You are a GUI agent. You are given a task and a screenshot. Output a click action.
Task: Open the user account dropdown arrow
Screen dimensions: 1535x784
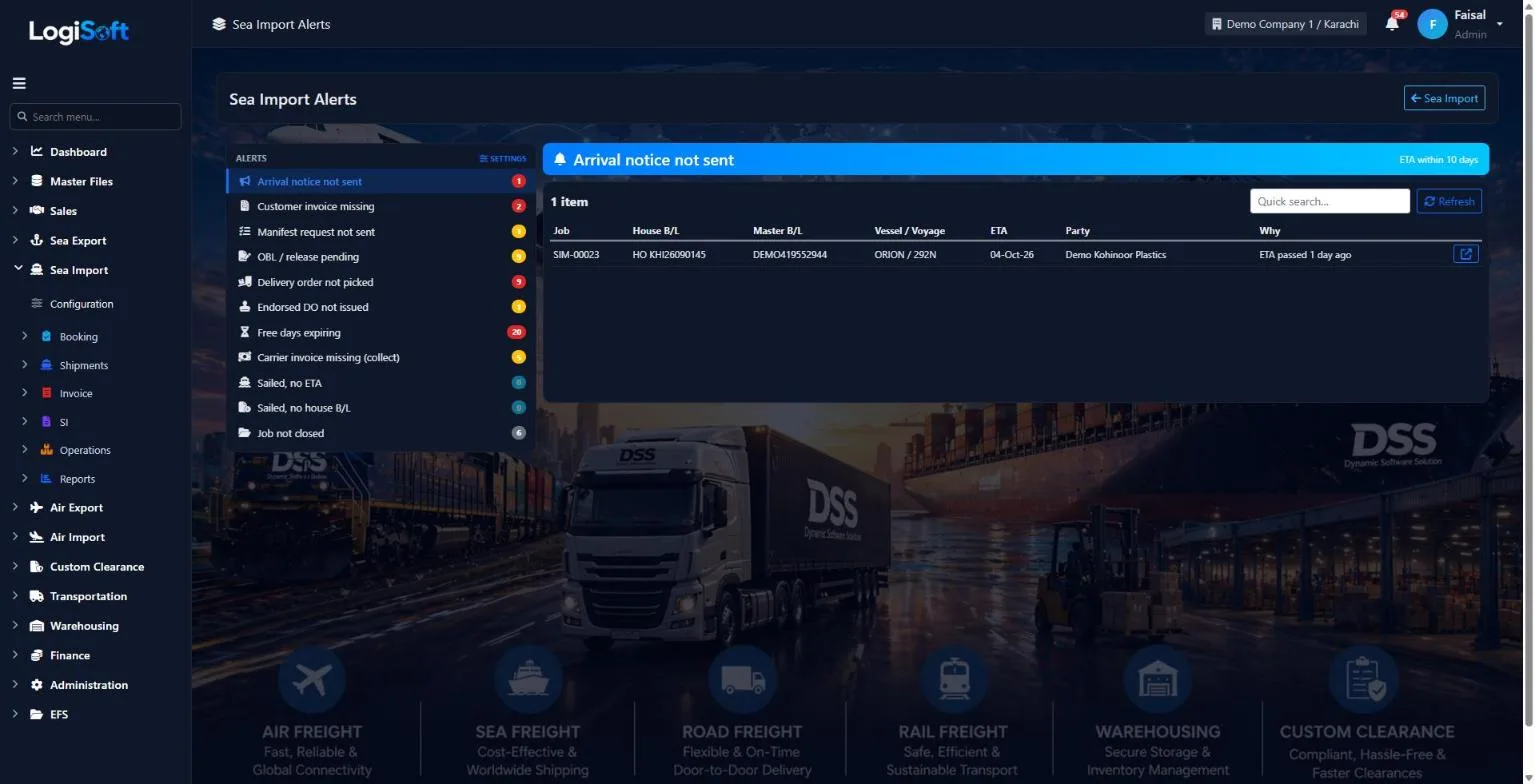[1500, 24]
